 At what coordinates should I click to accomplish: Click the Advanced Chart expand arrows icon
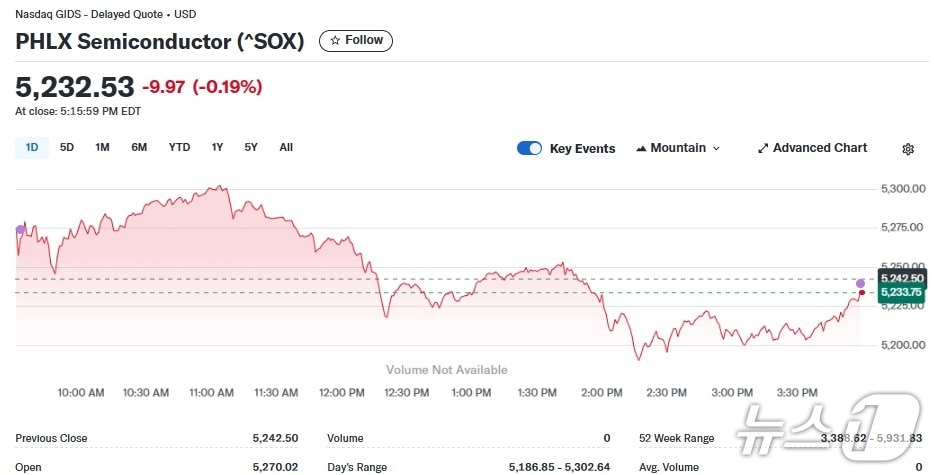coord(763,149)
